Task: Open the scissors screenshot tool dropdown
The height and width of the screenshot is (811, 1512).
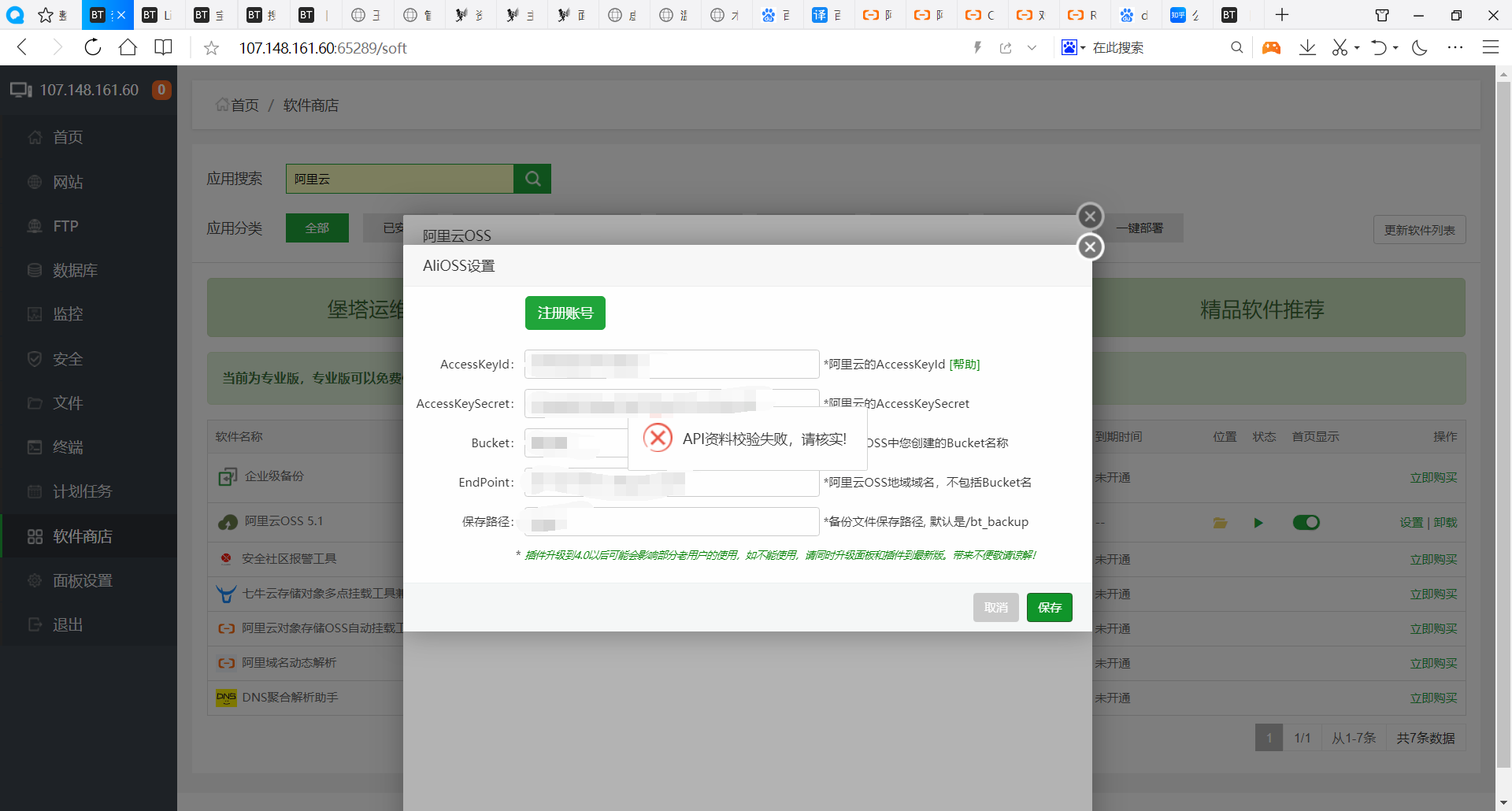Action: (x=1357, y=48)
